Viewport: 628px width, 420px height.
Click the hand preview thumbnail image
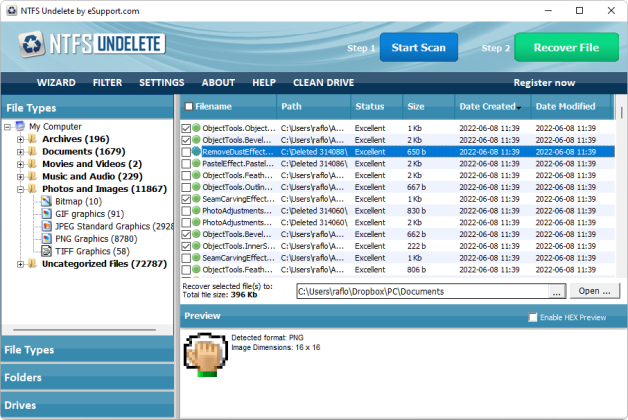206,355
